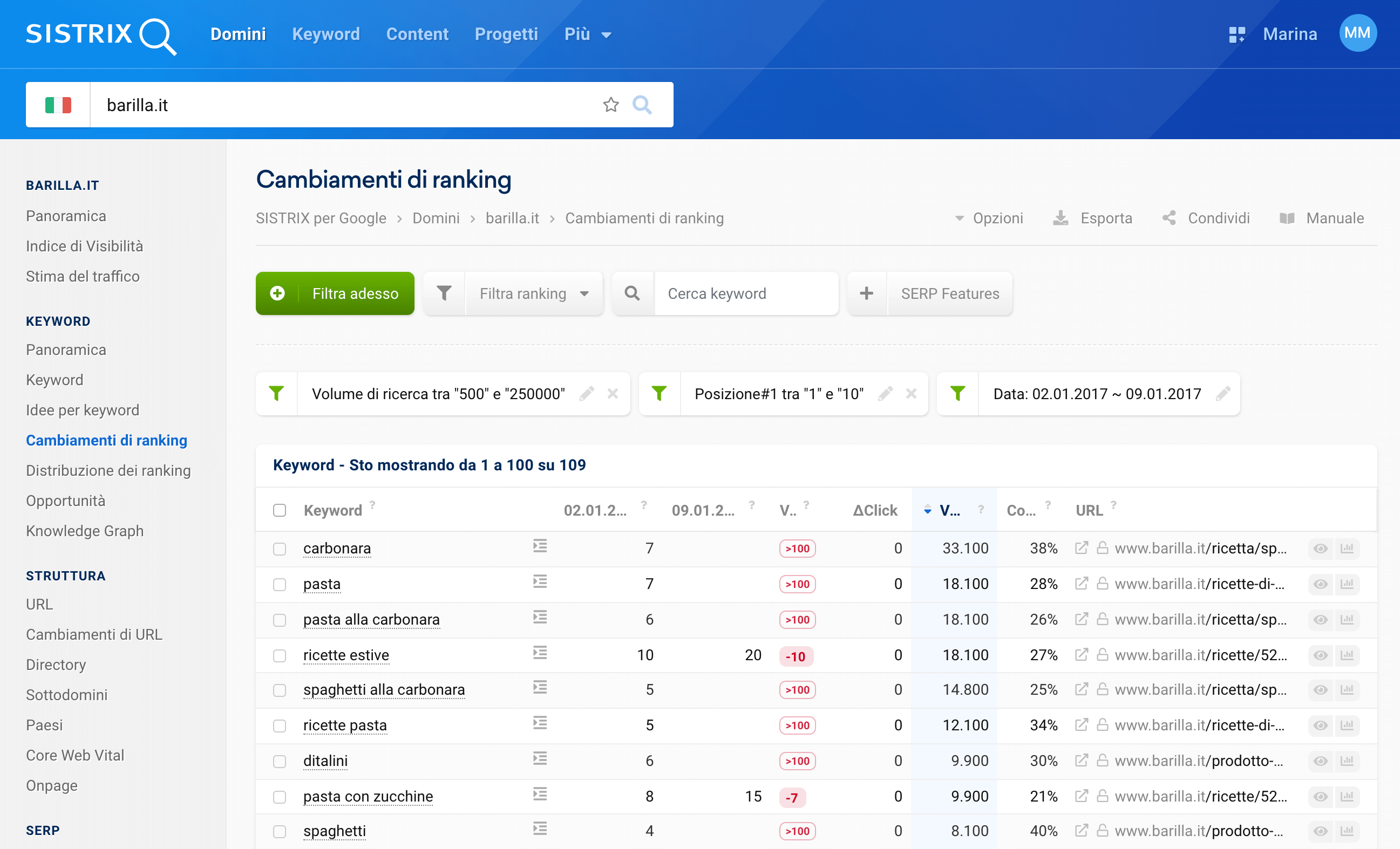Open the Domini tab

pos(238,34)
